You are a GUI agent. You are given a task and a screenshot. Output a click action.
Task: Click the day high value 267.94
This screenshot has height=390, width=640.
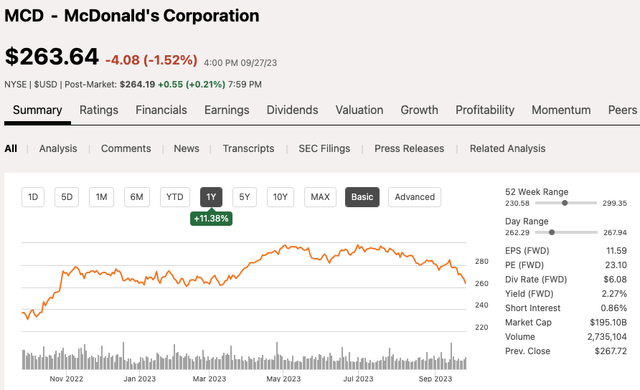(x=615, y=233)
